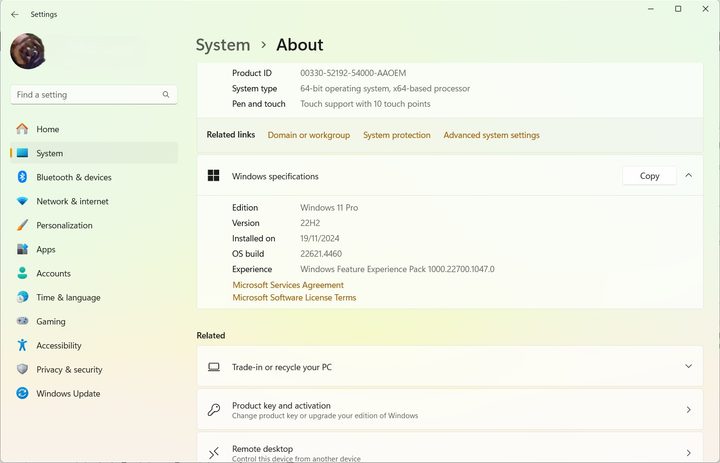Open the Remote desktop chevron
The image size is (720, 463).
pos(688,453)
